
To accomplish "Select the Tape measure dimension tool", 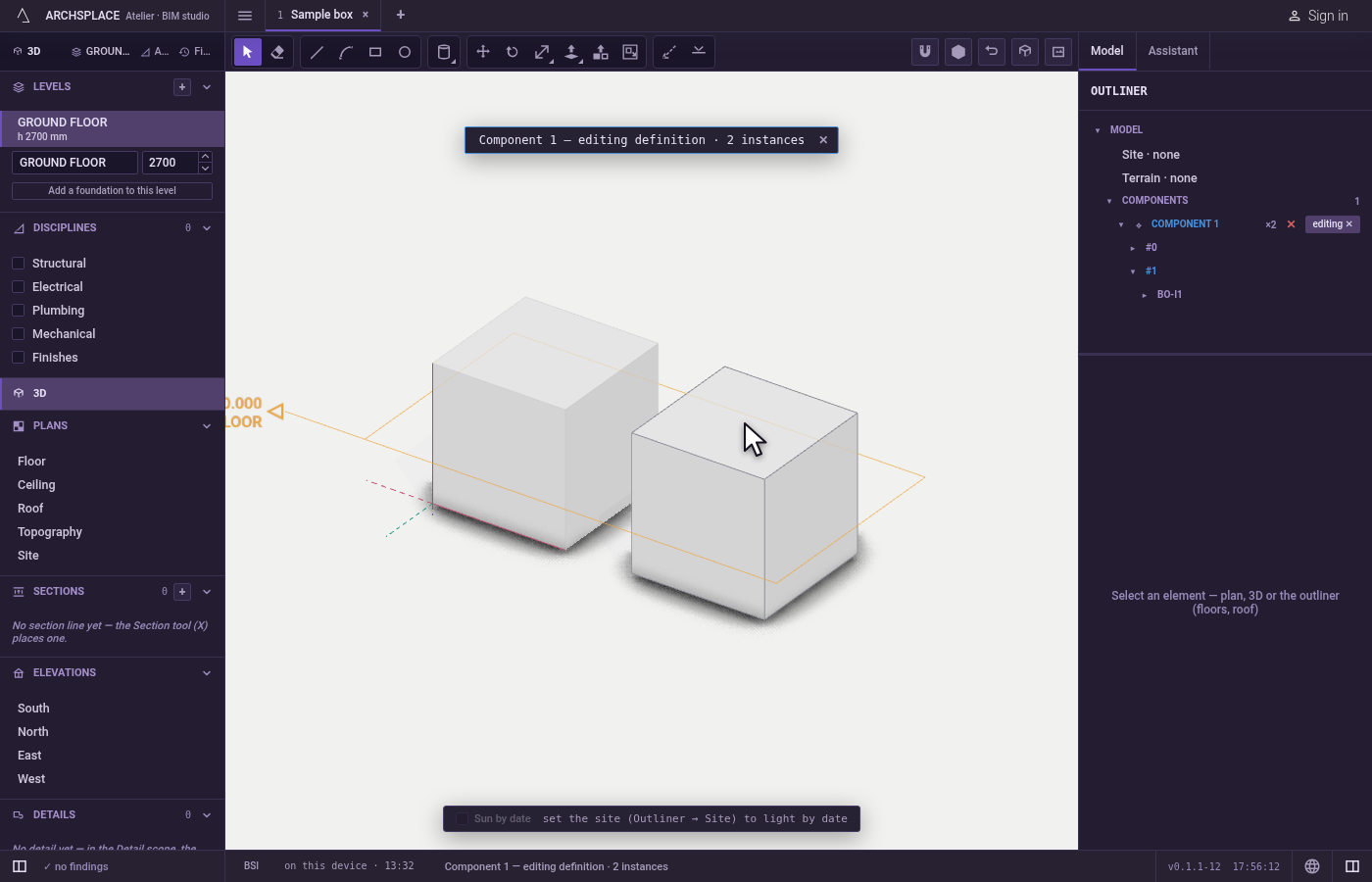I will pos(669,52).
